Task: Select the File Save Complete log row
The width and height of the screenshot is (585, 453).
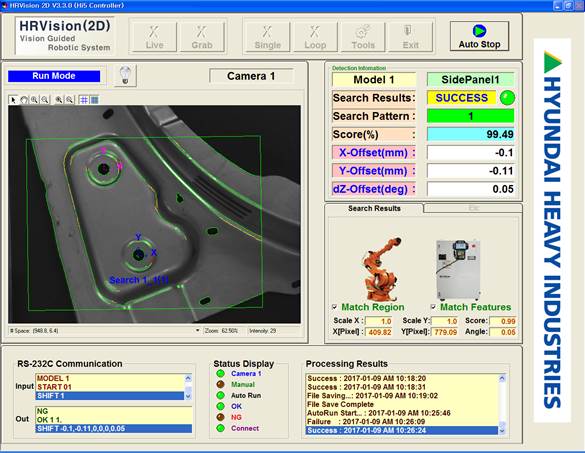Action: [402, 404]
